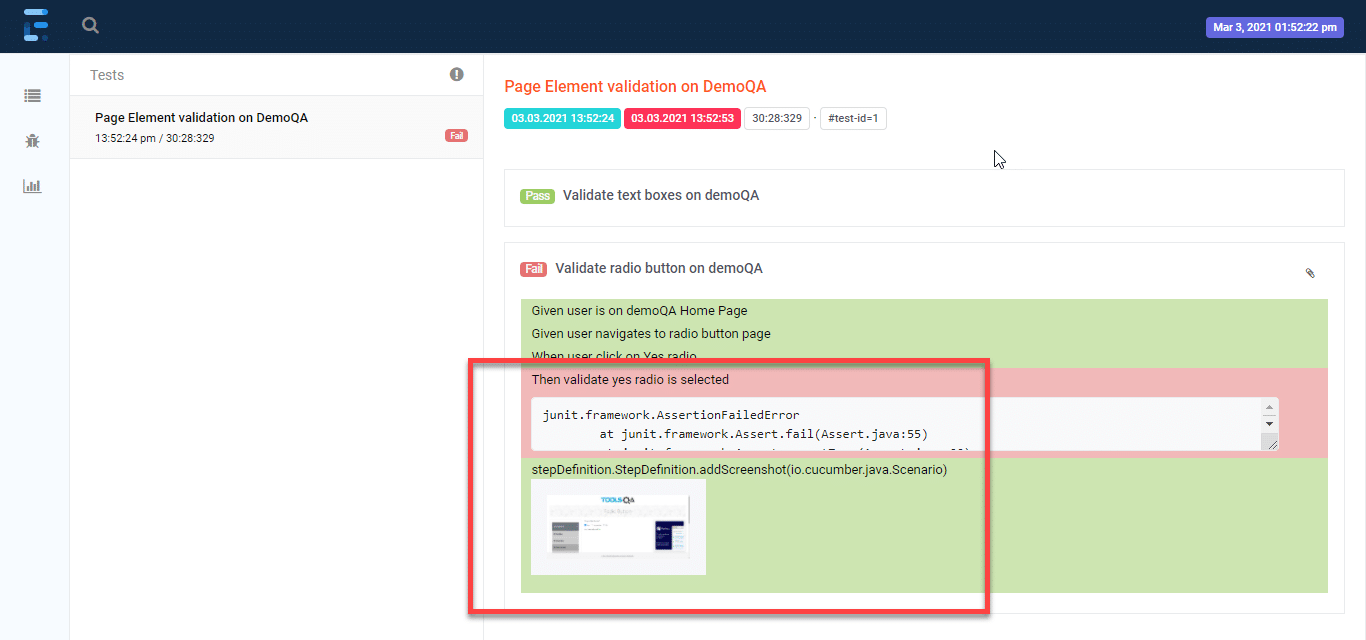Click inside the AssertionFailedError stack trace box
The height and width of the screenshot is (640, 1366).
tap(895, 424)
